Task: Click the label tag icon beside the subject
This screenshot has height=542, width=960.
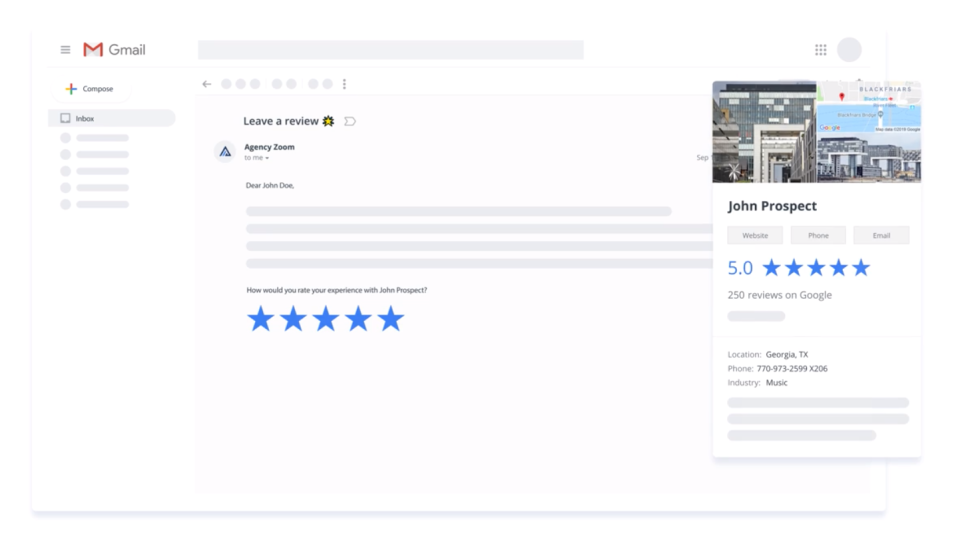Action: pos(350,121)
